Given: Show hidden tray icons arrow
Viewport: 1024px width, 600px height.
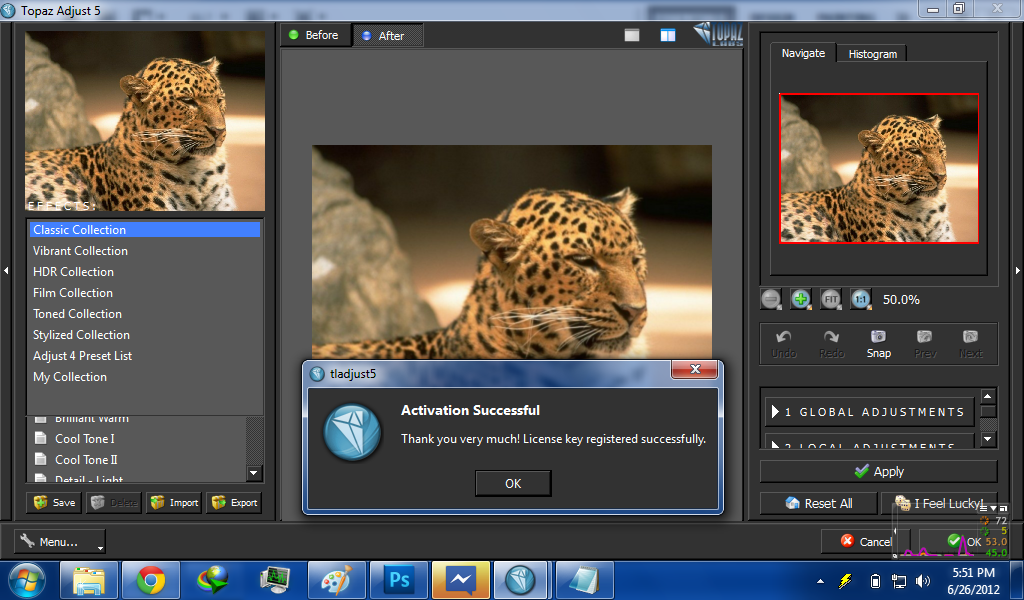Looking at the screenshot, I should tap(820, 581).
